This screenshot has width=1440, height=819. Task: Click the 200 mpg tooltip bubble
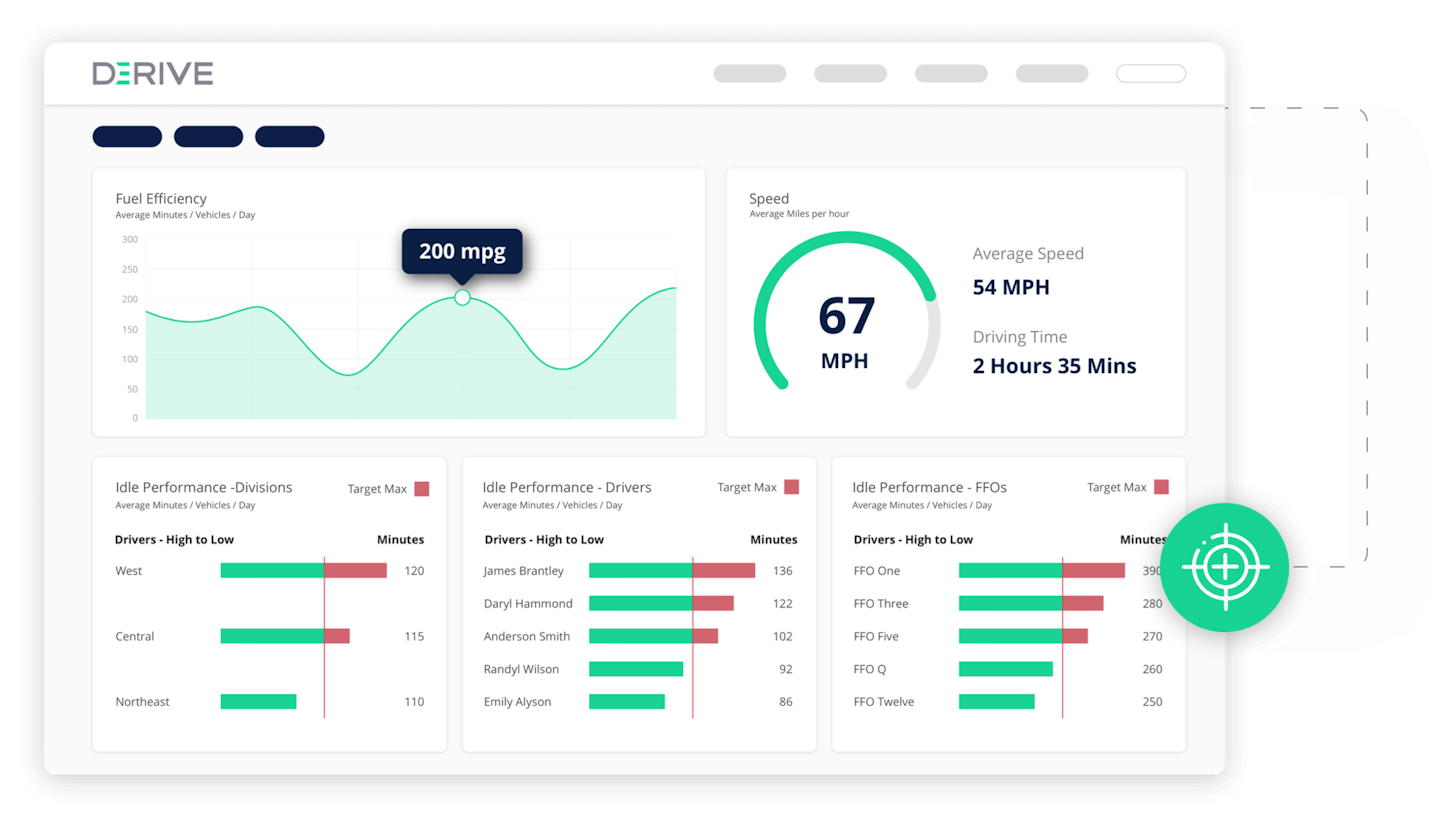point(461,252)
